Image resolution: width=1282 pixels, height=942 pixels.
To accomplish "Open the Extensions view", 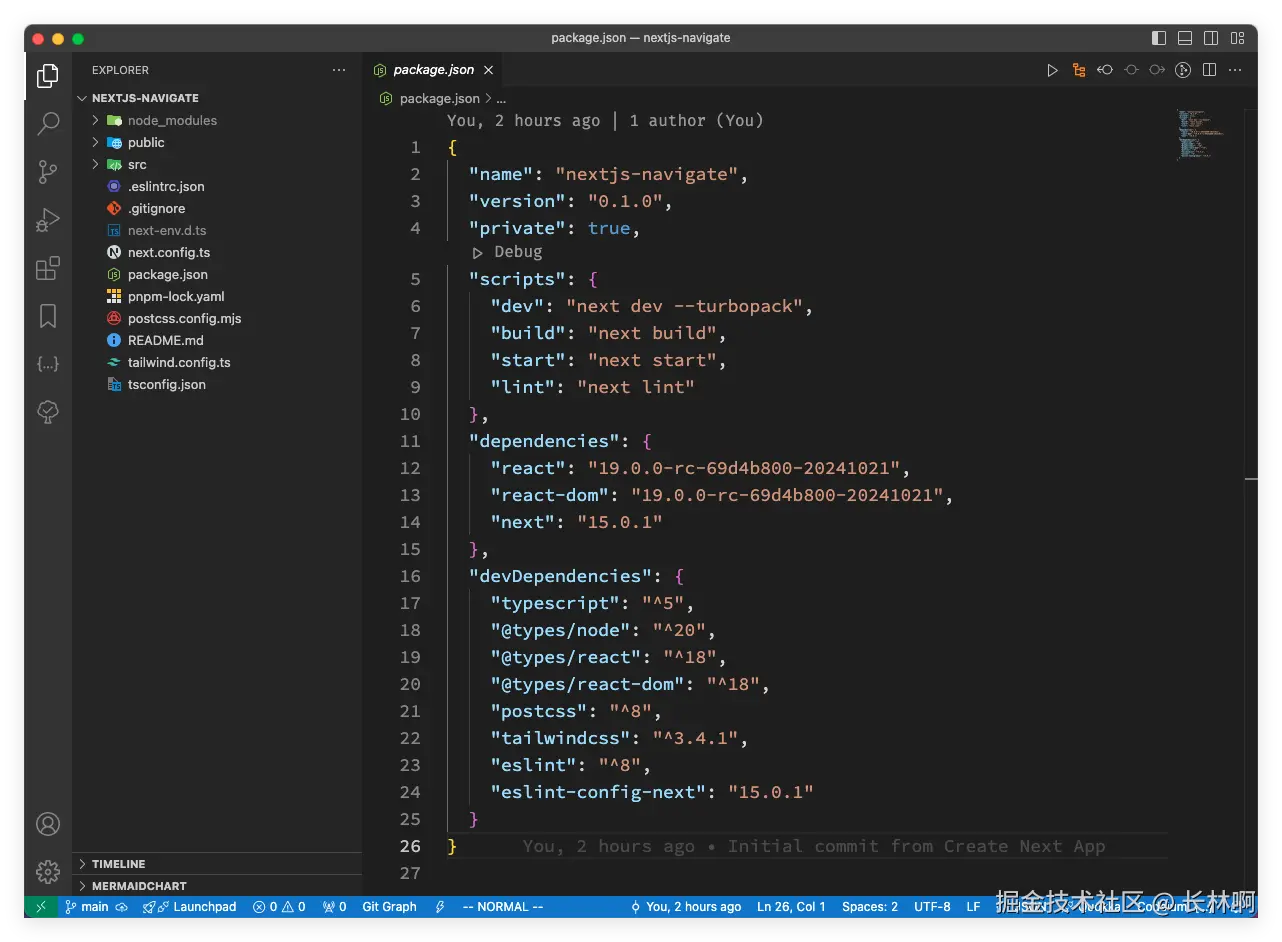I will 48,268.
